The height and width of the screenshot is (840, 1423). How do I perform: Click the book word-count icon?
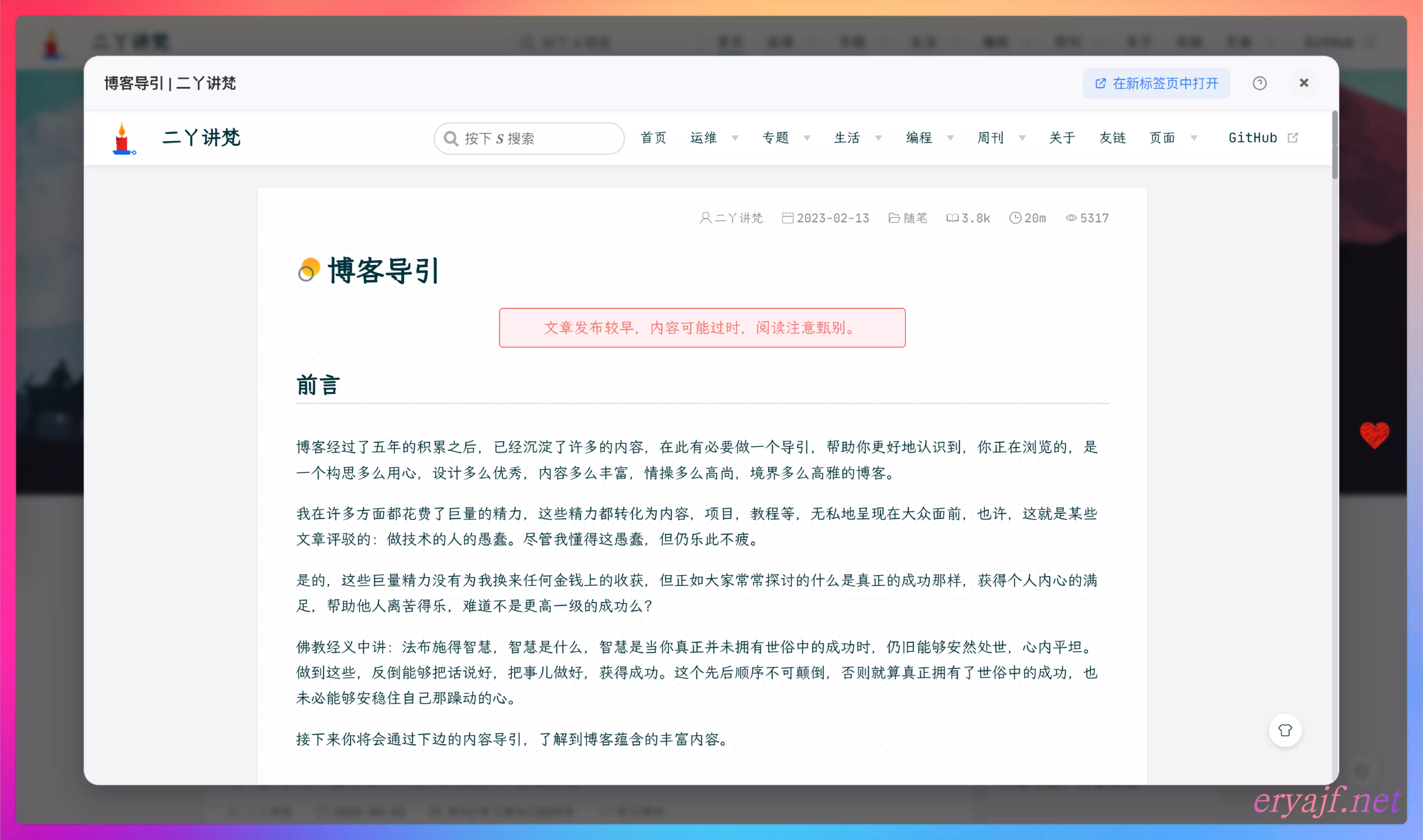(x=953, y=218)
